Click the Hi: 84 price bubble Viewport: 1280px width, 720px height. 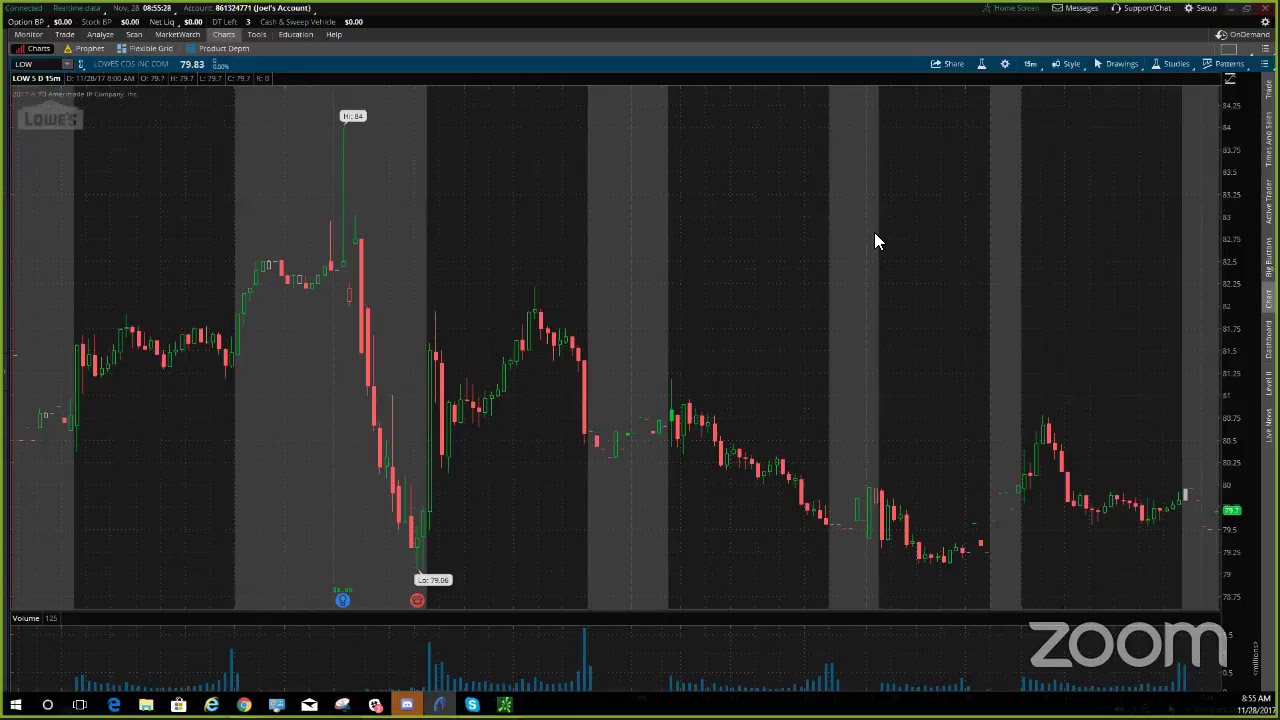coord(353,116)
